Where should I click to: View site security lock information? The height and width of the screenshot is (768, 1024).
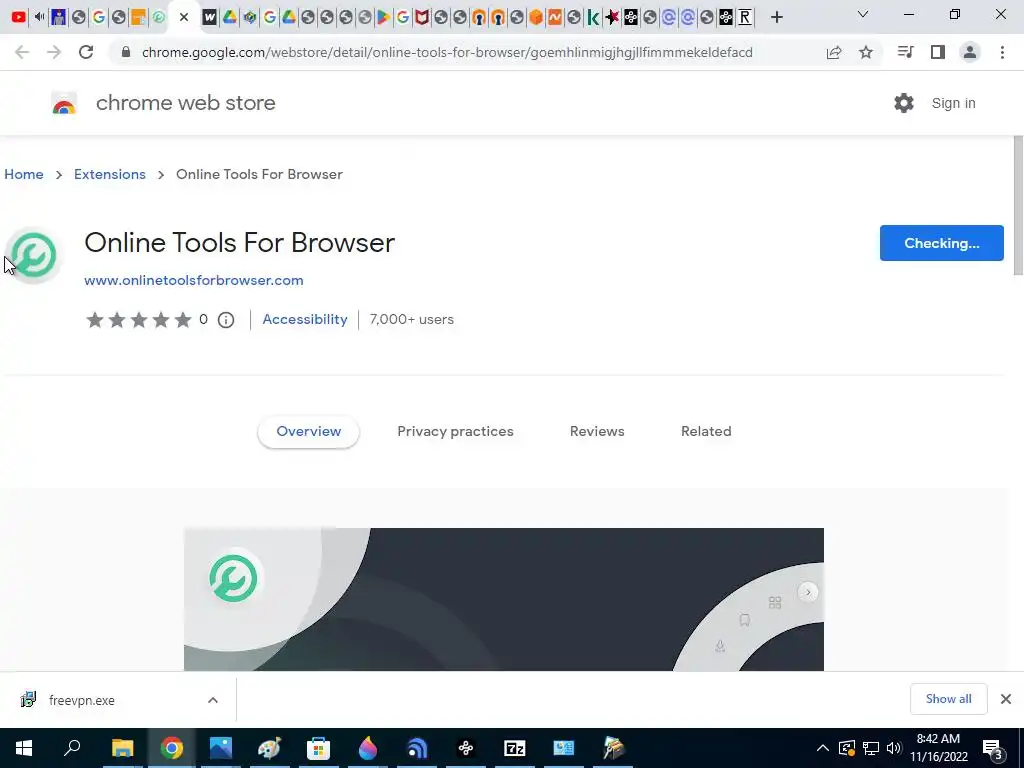tap(126, 52)
